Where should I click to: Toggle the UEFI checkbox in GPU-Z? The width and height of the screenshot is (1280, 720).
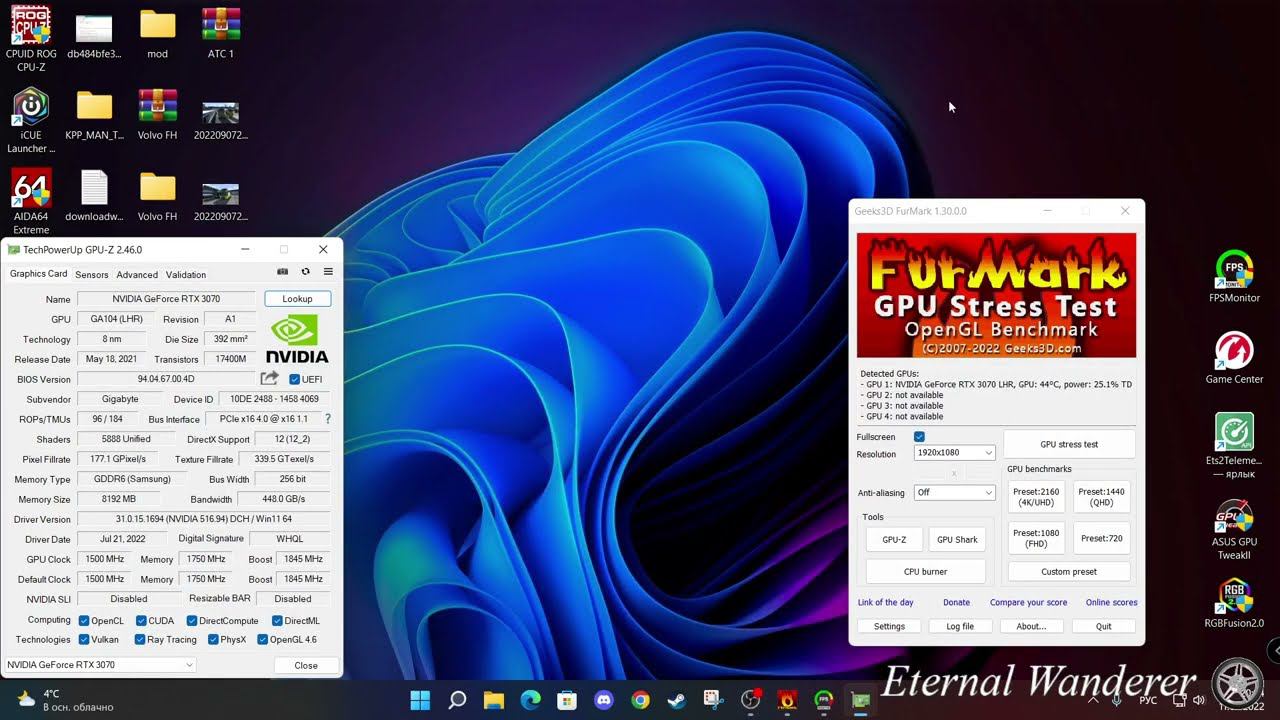[x=294, y=379]
